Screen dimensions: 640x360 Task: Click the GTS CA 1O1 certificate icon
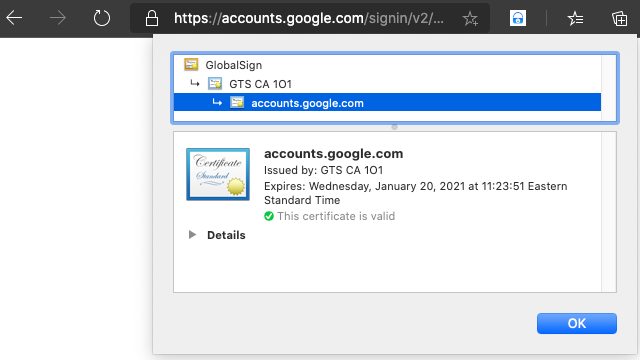215,84
